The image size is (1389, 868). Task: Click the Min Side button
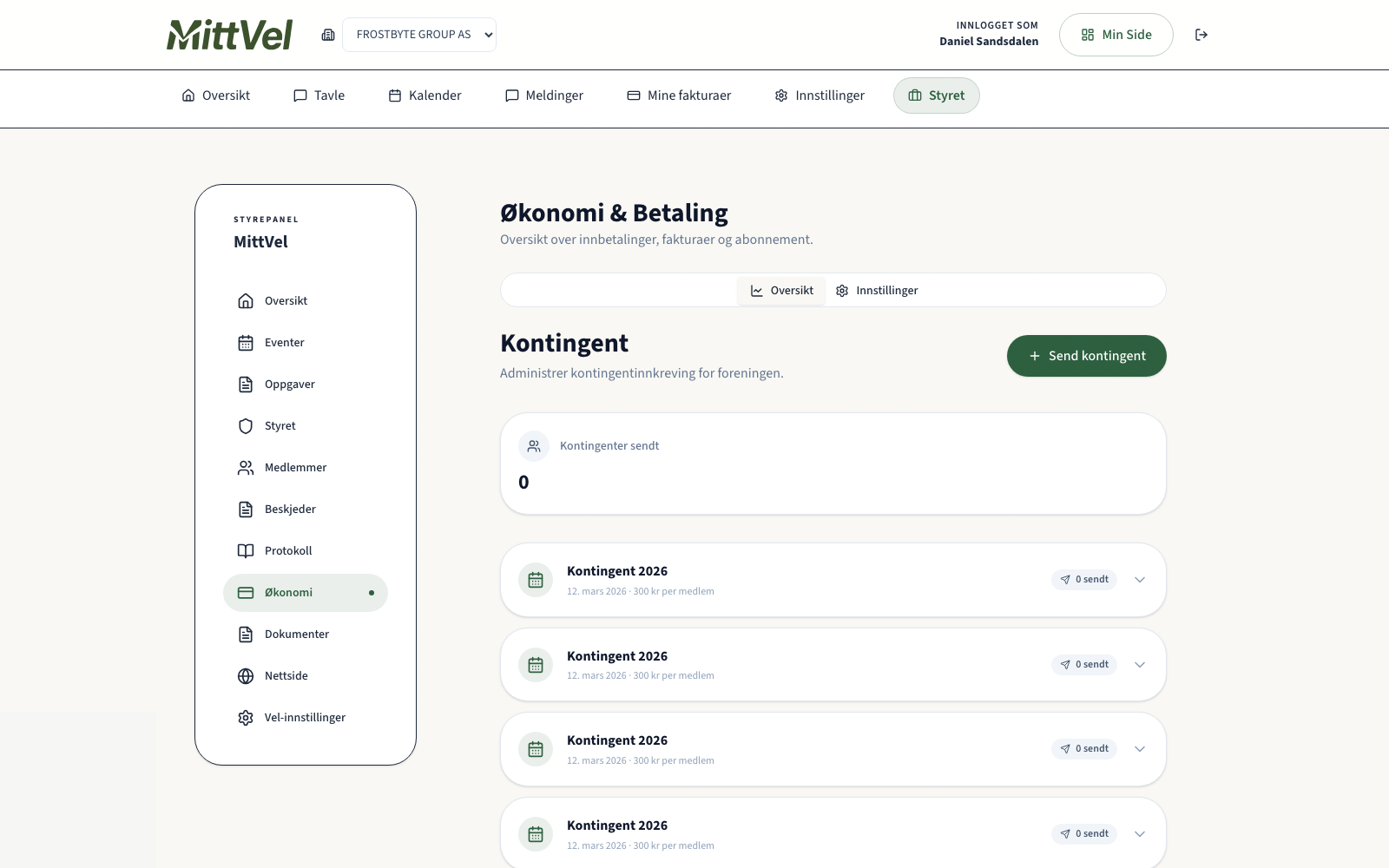click(x=1116, y=35)
